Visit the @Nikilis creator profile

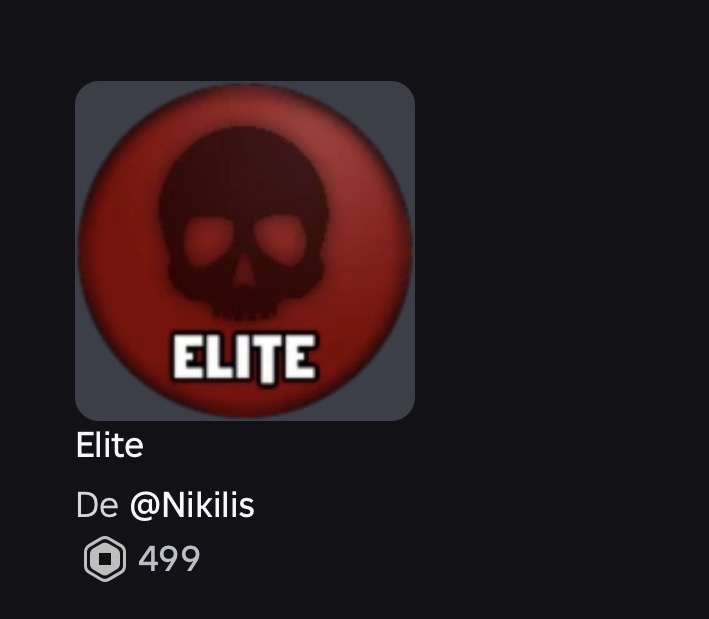[192, 506]
